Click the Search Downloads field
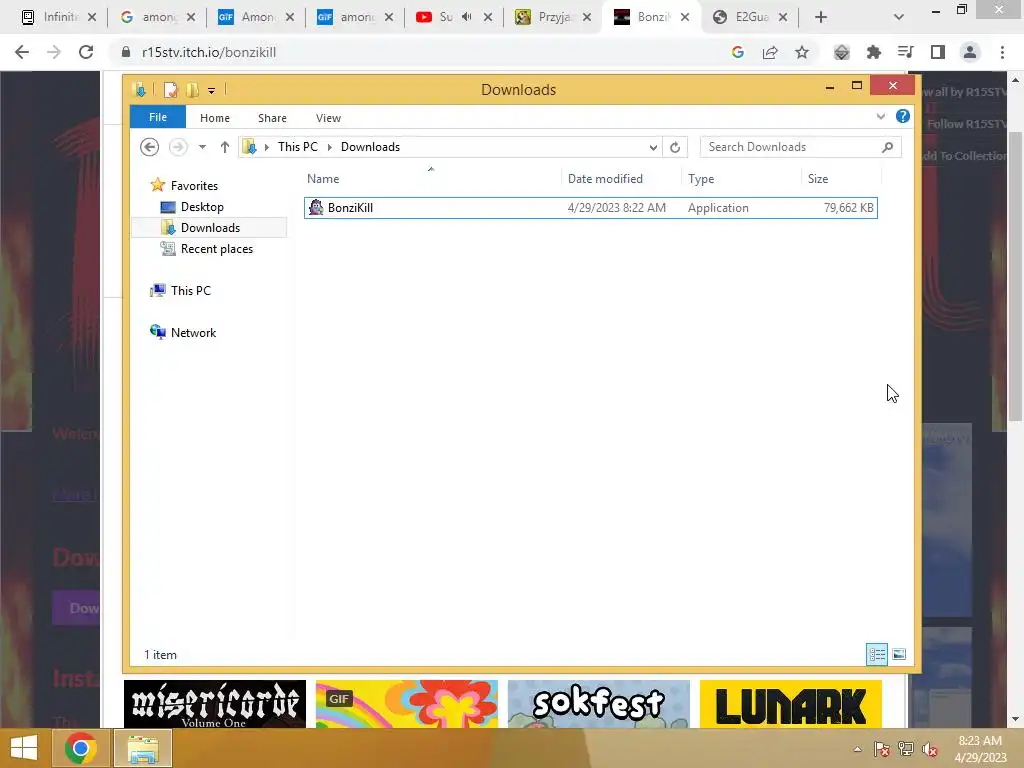Image resolution: width=1024 pixels, height=768 pixels. 800,147
